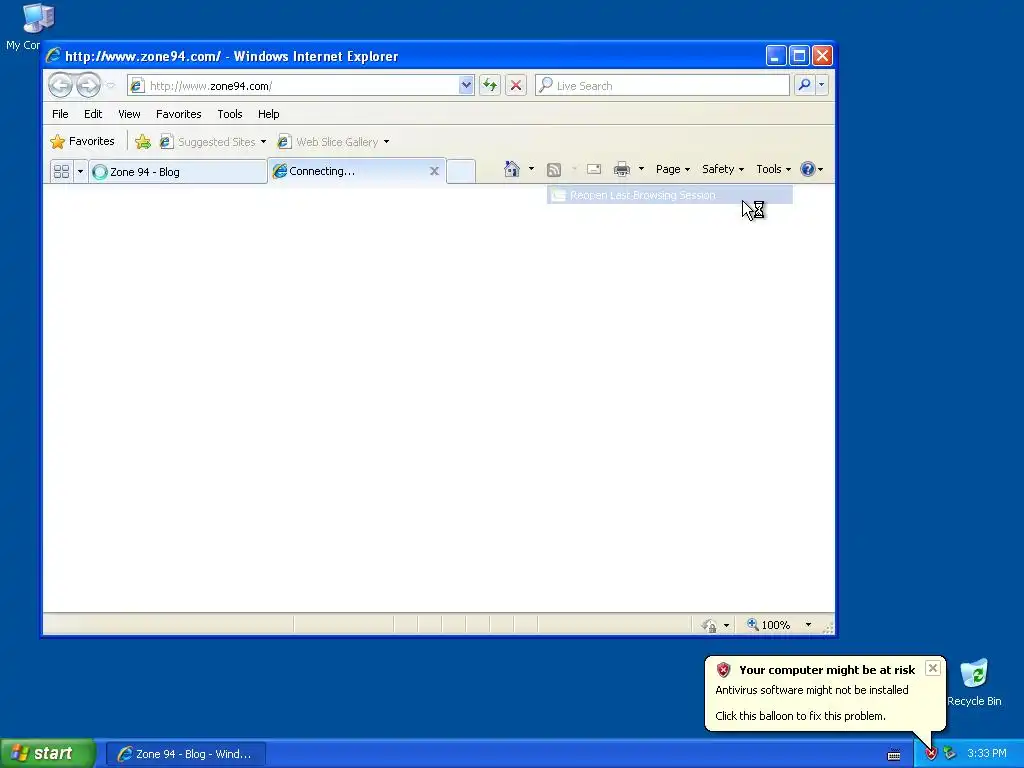Screen dimensions: 1024x768
Task: Click Zone 94 - Blog taskbar button
Action: 185,754
